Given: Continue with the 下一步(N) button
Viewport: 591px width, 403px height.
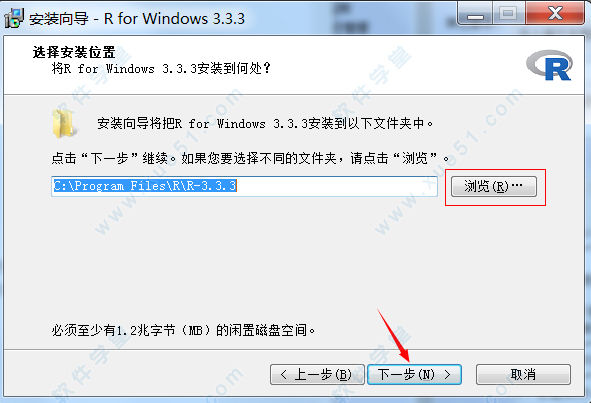Looking at the screenshot, I should tap(414, 374).
